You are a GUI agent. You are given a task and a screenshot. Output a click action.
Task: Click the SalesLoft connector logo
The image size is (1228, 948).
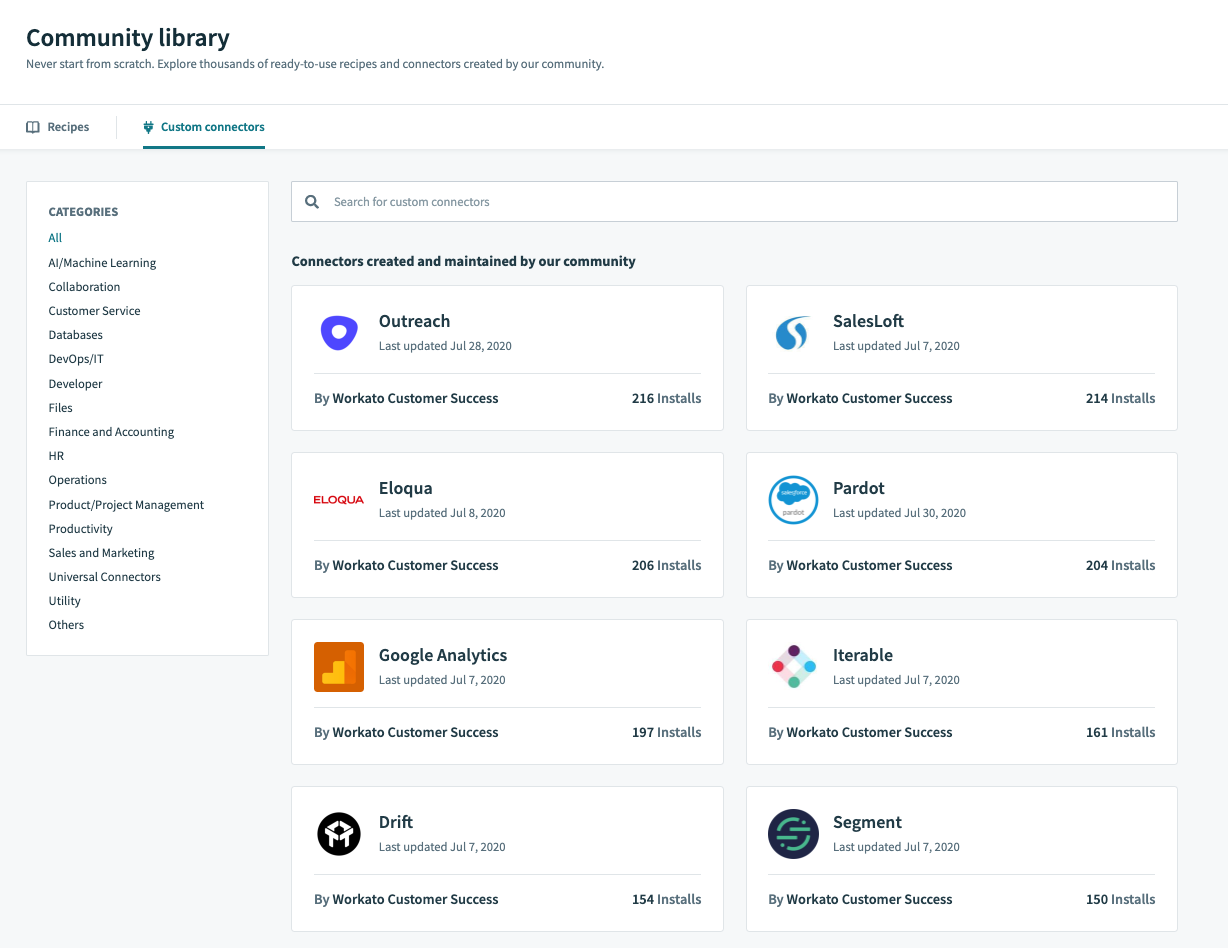(792, 333)
